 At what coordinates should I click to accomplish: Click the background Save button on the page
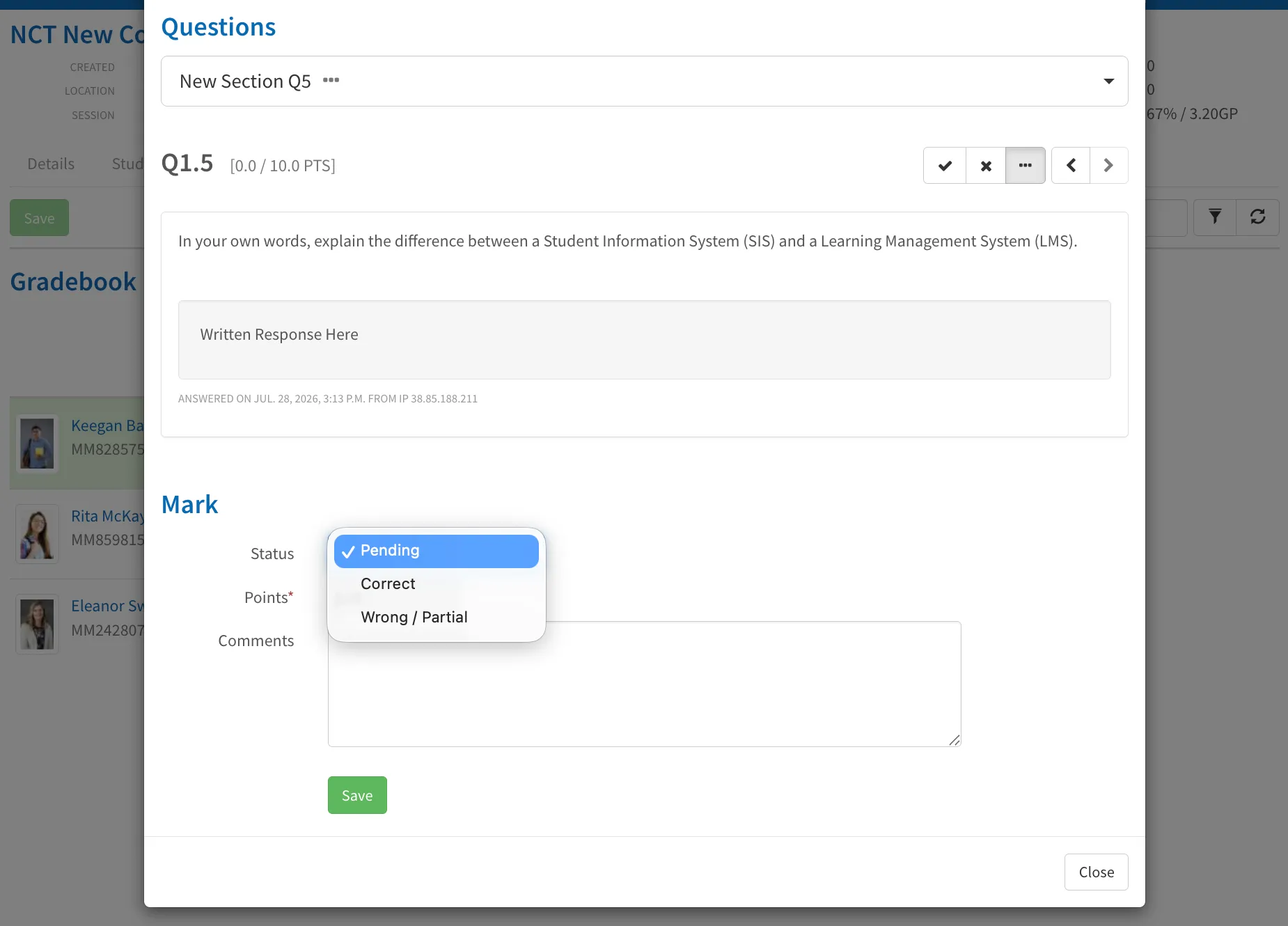(x=39, y=218)
